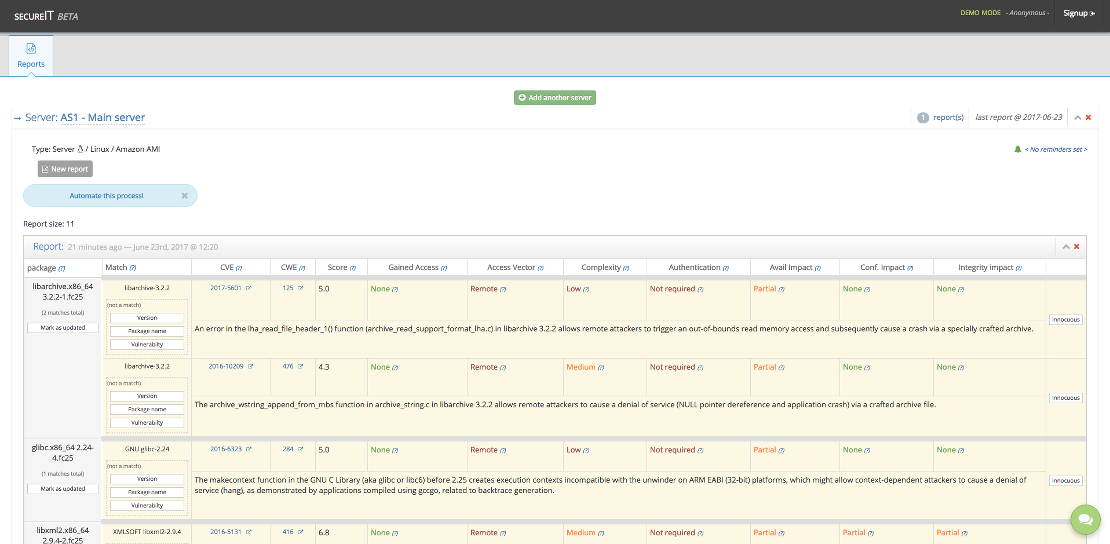Flag first libarchive Vulnerability as not a match

(147, 344)
